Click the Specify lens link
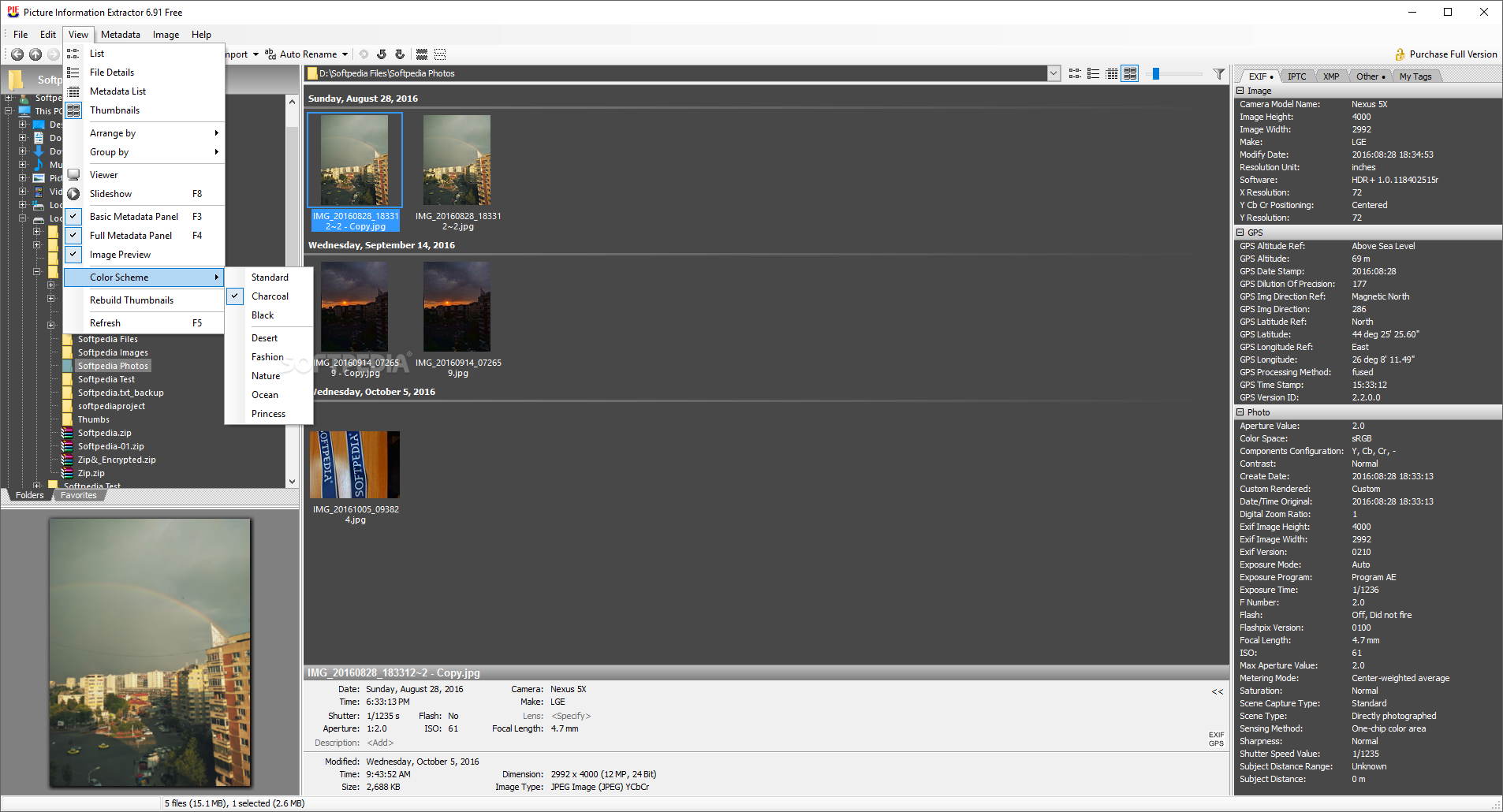 click(571, 716)
